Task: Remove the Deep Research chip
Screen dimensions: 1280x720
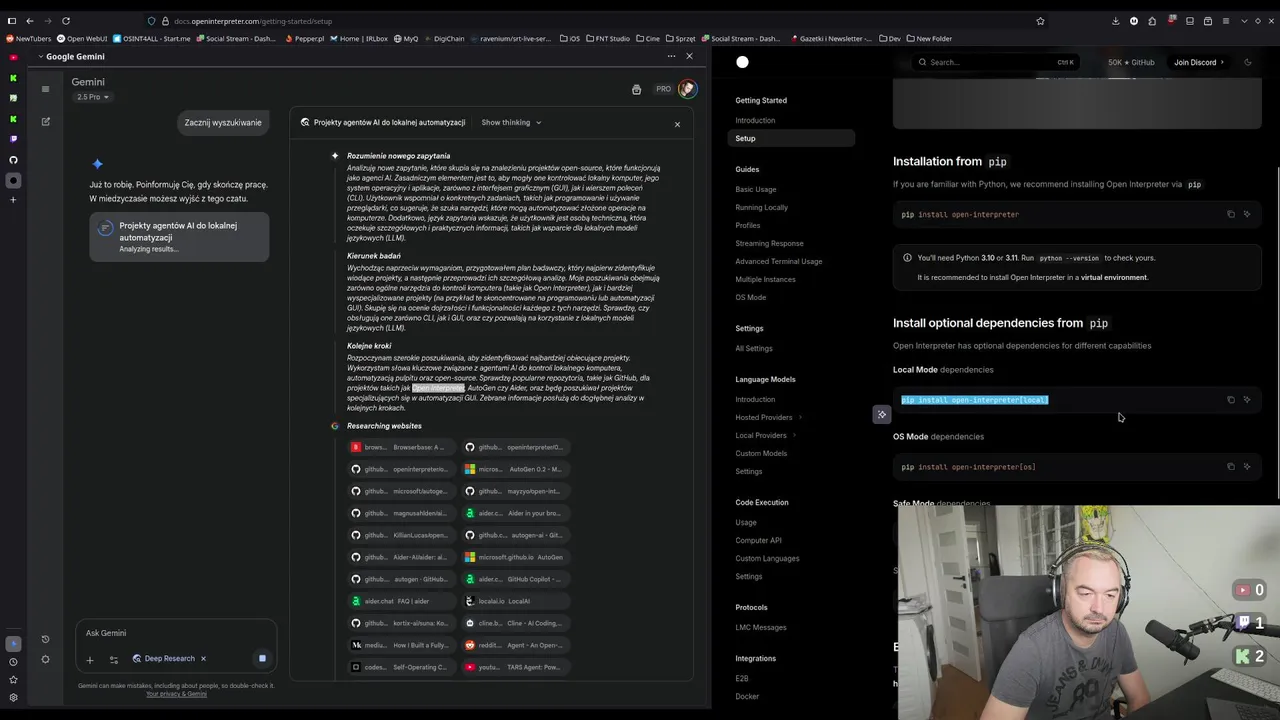Action: click(x=203, y=658)
